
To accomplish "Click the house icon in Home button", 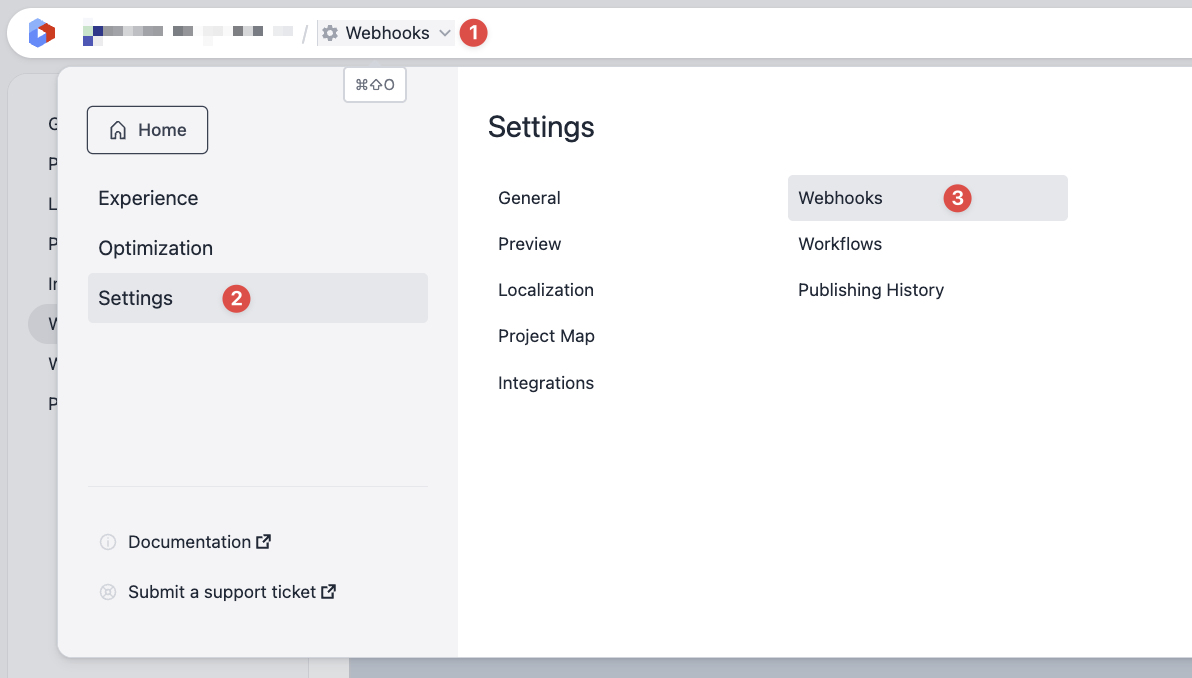I will point(118,130).
